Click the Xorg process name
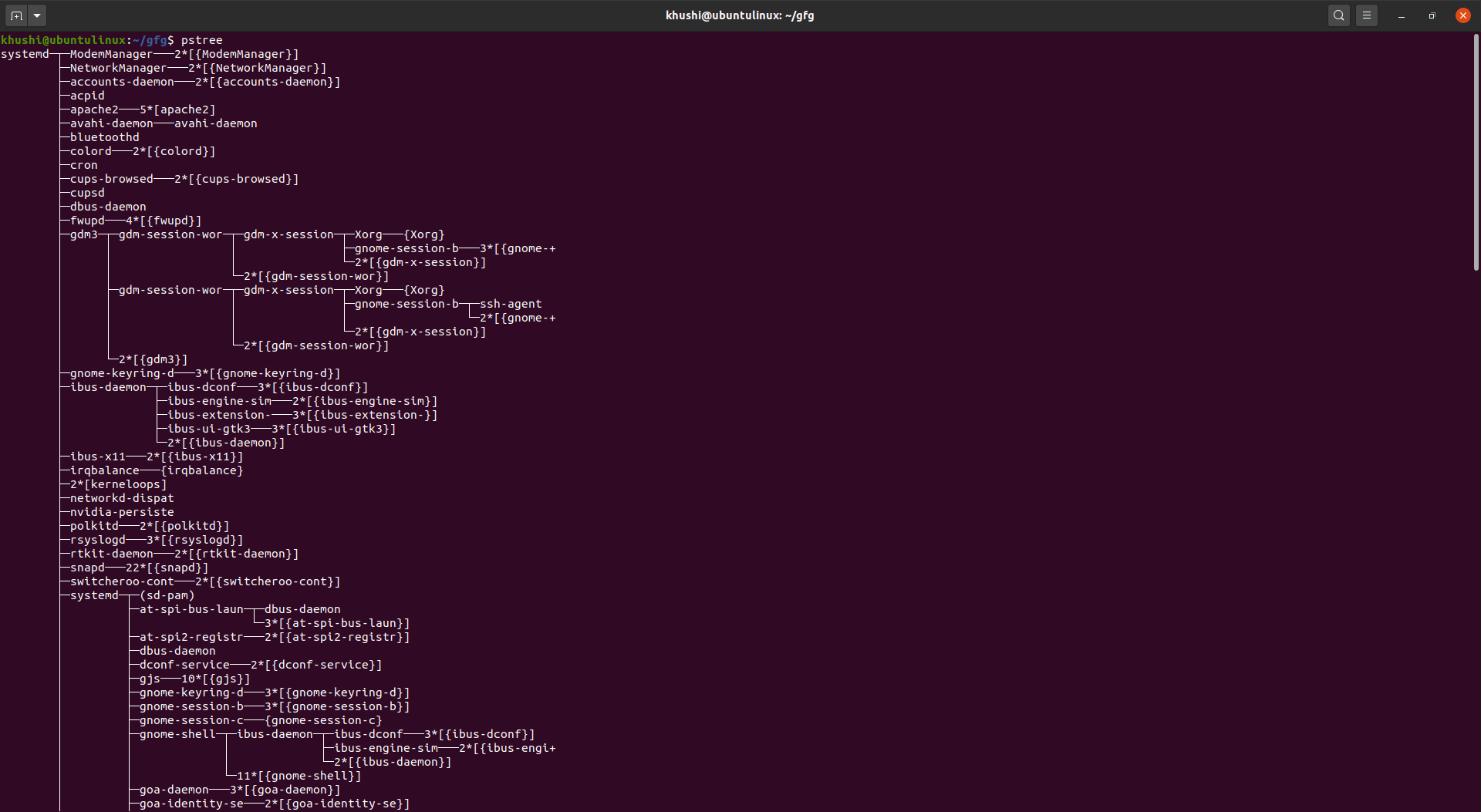 366,234
